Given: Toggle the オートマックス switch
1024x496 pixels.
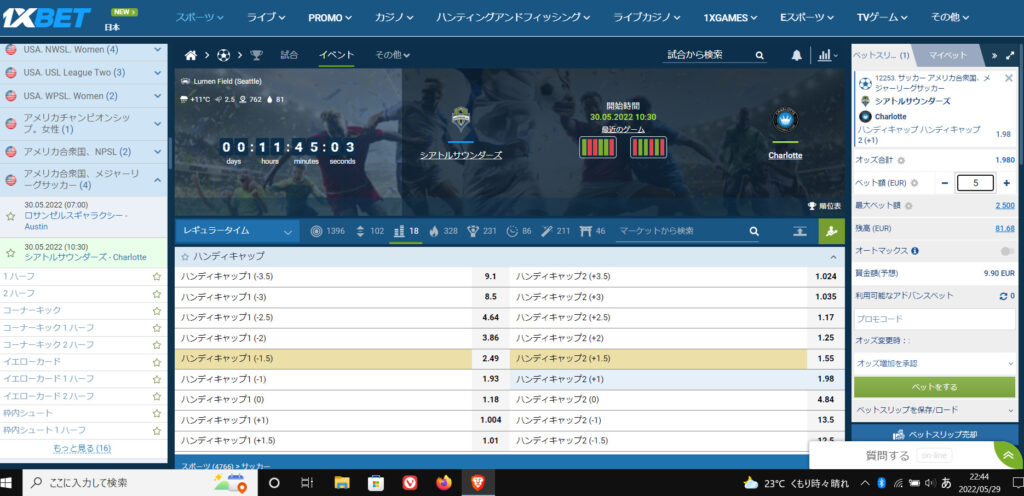Looking at the screenshot, I should click(1006, 251).
